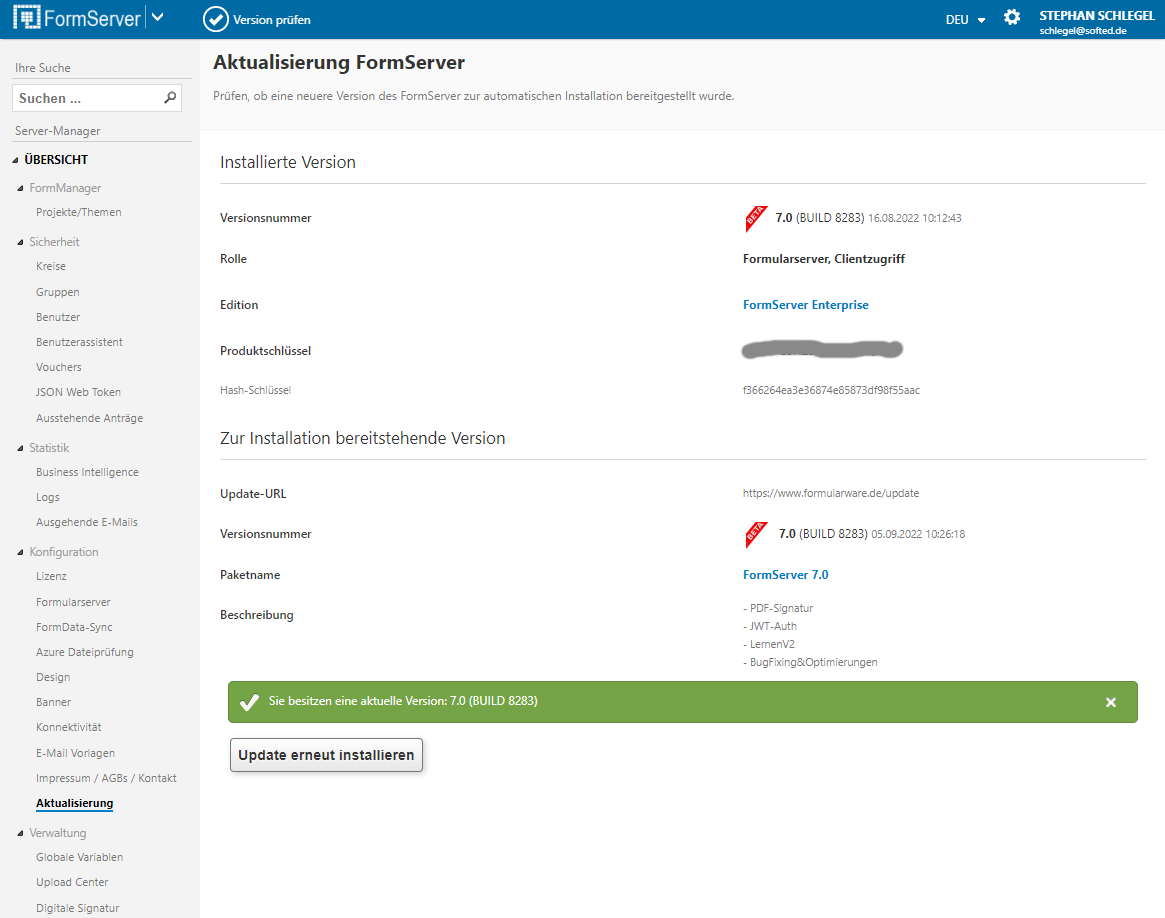1165x918 pixels.
Task: Open Digitale Signatur in the sidebar
Action: [77, 908]
